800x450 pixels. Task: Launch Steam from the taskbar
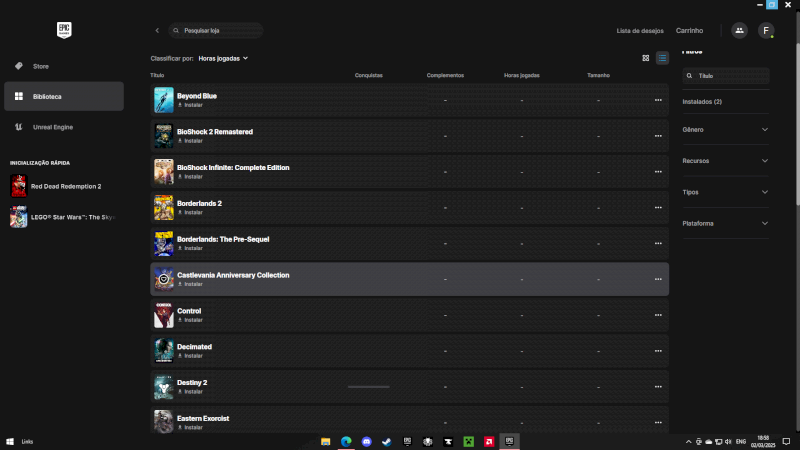coord(386,441)
